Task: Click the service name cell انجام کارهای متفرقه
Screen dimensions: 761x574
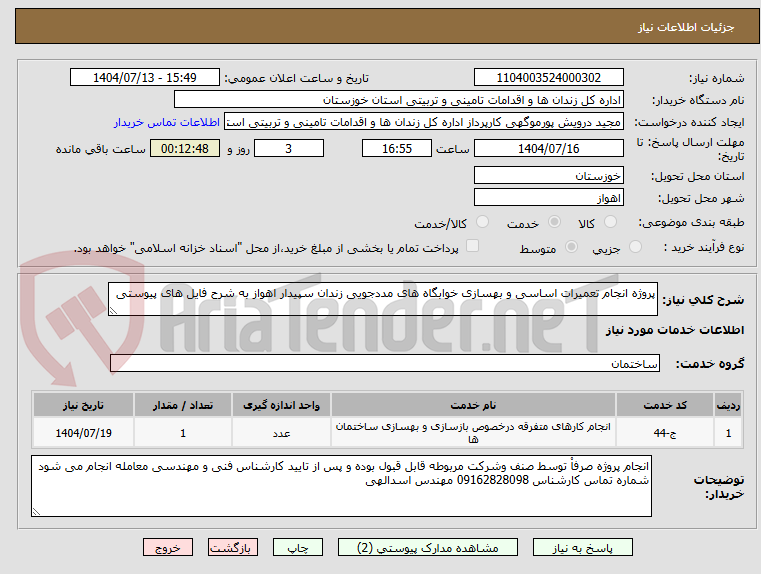Action: click(x=473, y=432)
